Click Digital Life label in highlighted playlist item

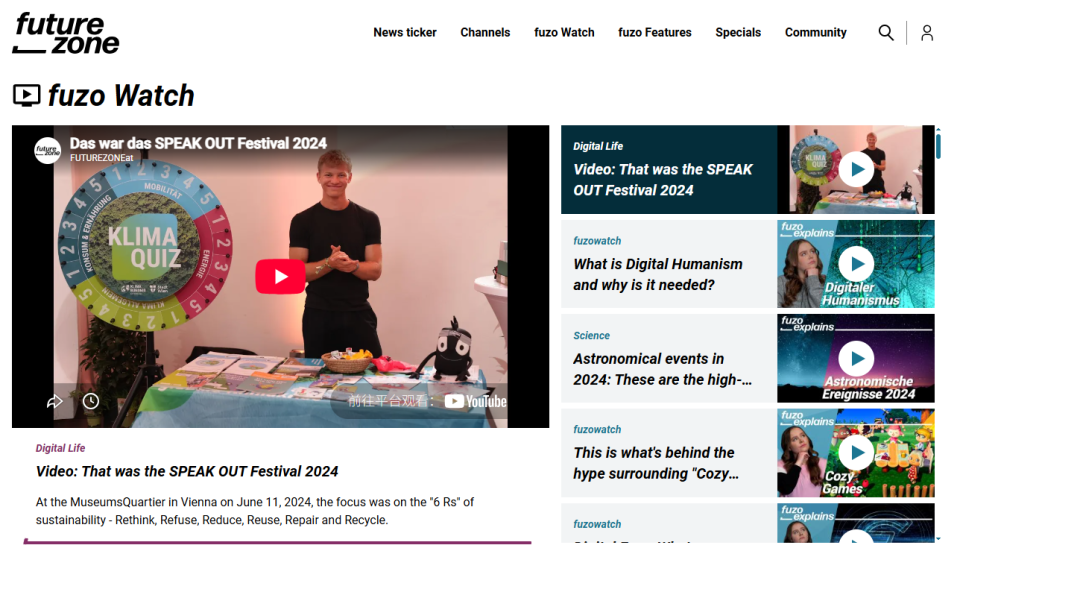[x=598, y=146]
